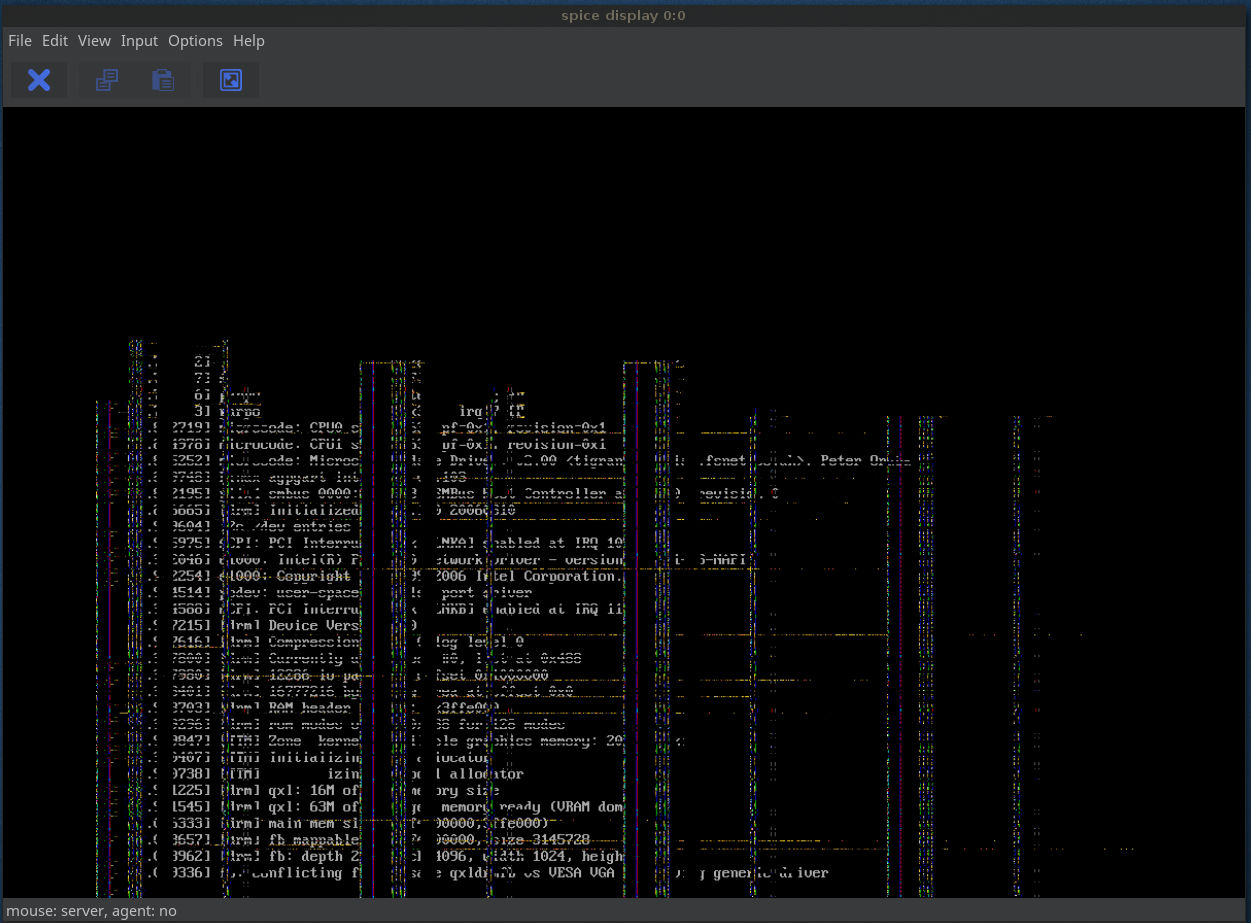Viewport: 1251px width, 923px height.
Task: Click the blue X disconnect toolbar icon
Action: point(39,80)
